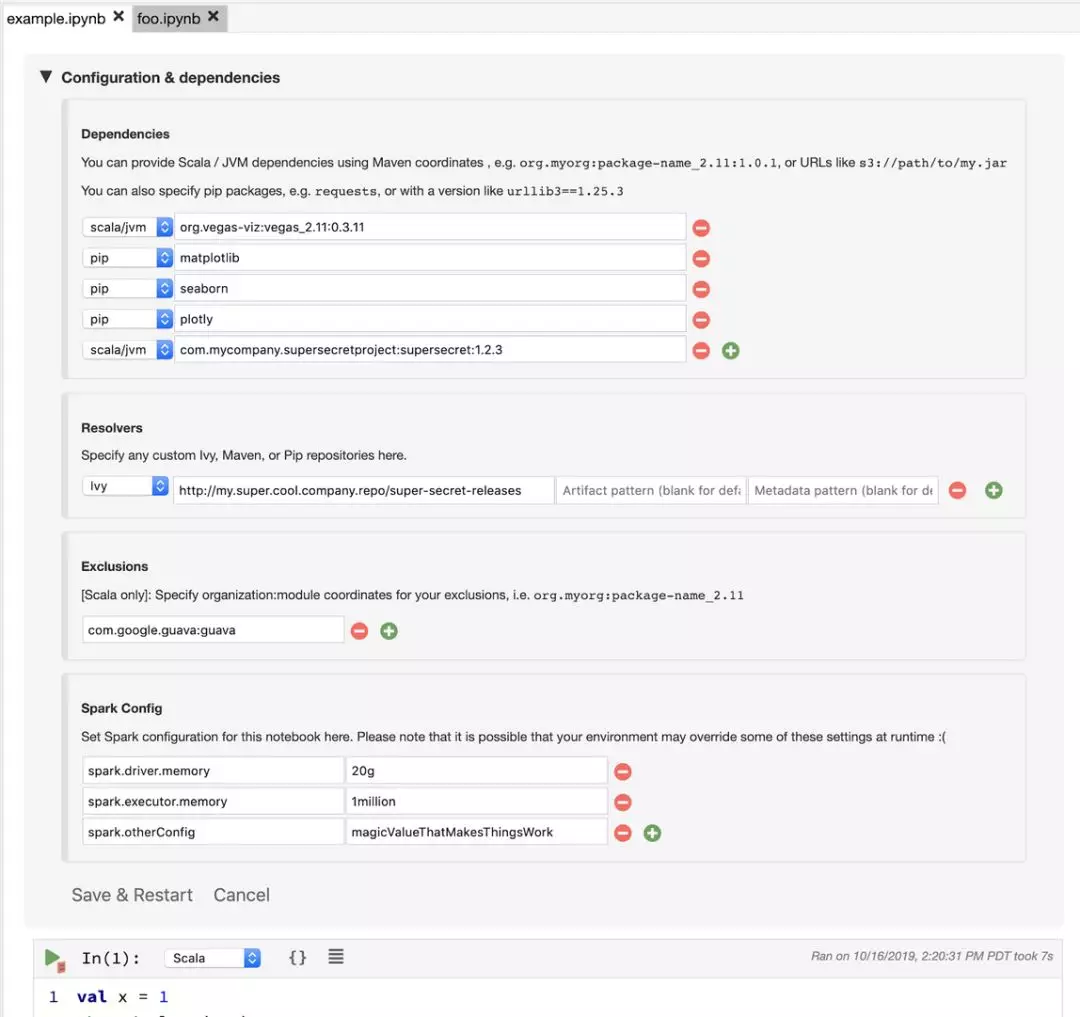Switch to the foo.ipynb tab
This screenshot has width=1080, height=1017.
pos(169,19)
